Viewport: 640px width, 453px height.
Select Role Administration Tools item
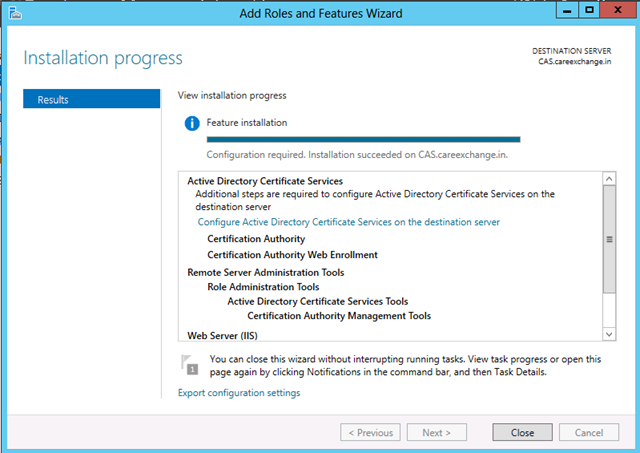point(263,287)
